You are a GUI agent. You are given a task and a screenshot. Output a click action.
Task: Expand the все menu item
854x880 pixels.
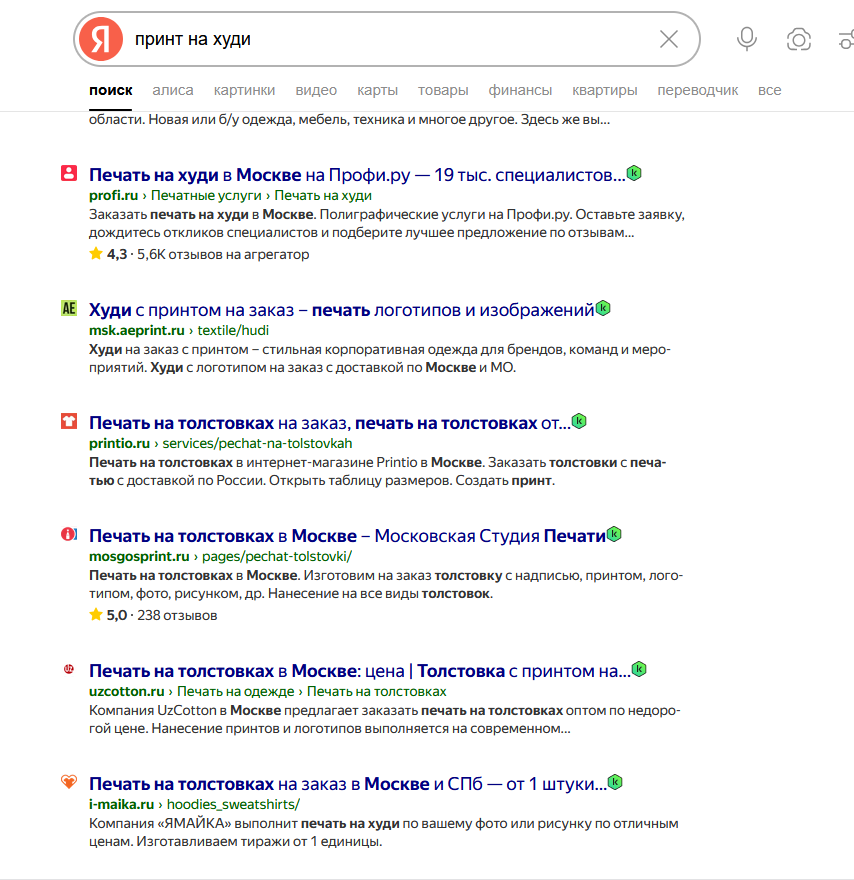click(769, 90)
